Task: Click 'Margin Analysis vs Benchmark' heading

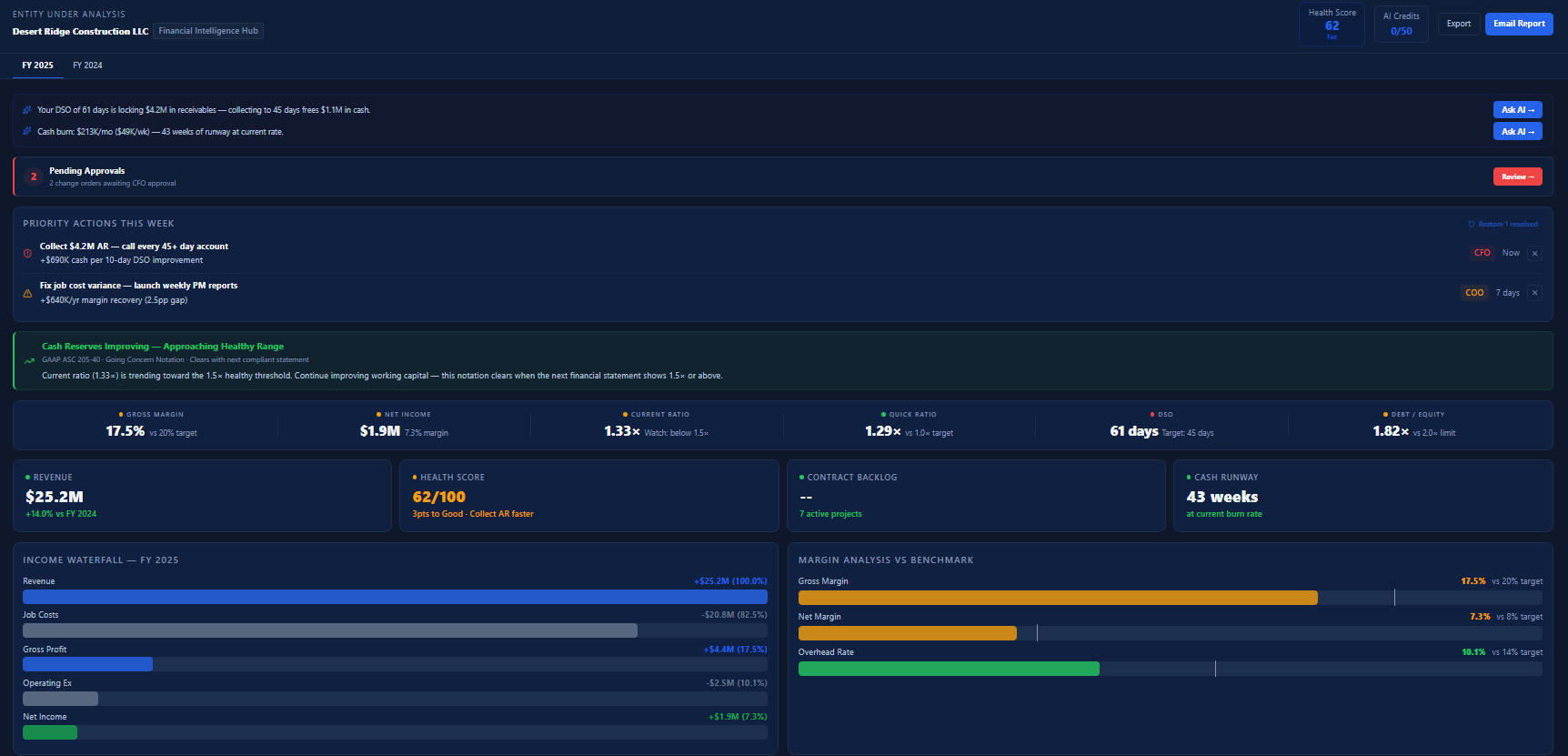Action: click(x=886, y=560)
